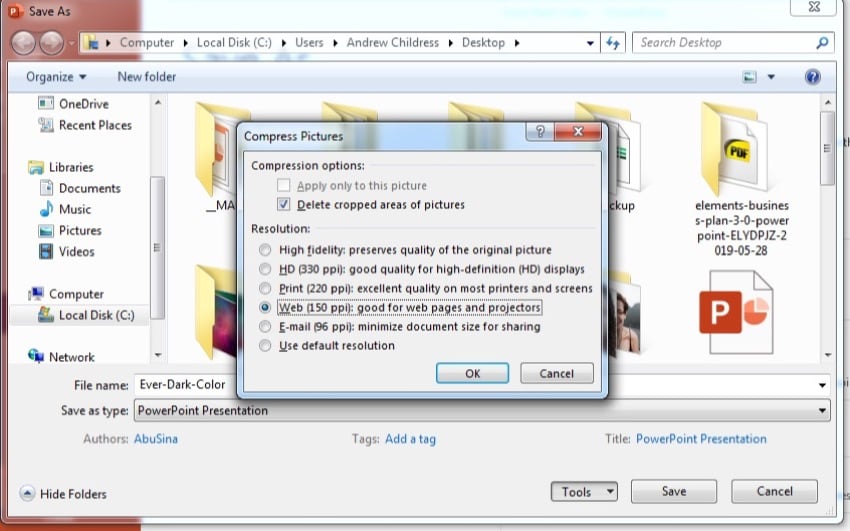The width and height of the screenshot is (850, 531).
Task: Choose Print (220 ppi) resolution radio button
Action: coord(264,289)
